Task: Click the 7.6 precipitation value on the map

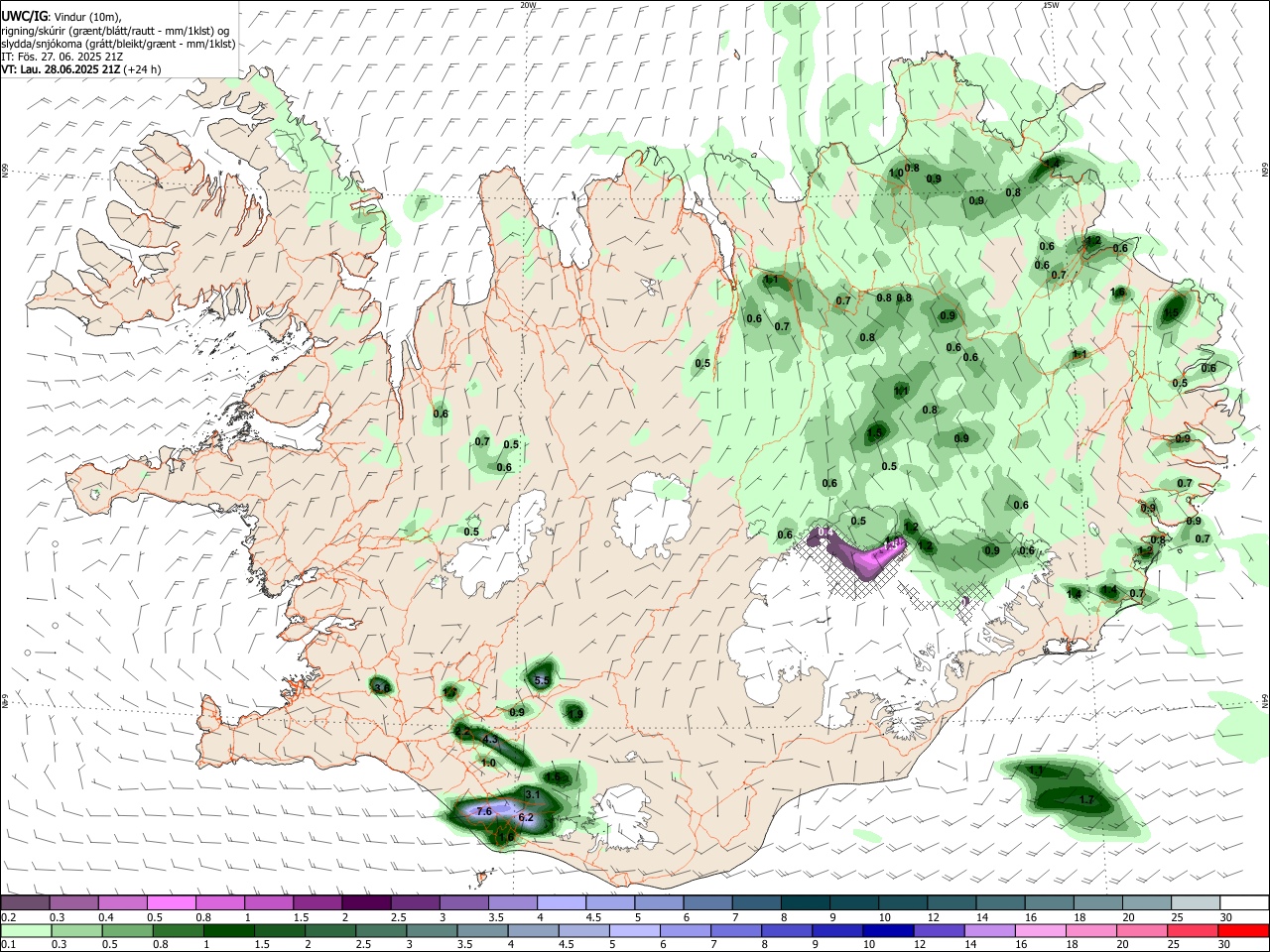Action: click(x=484, y=811)
